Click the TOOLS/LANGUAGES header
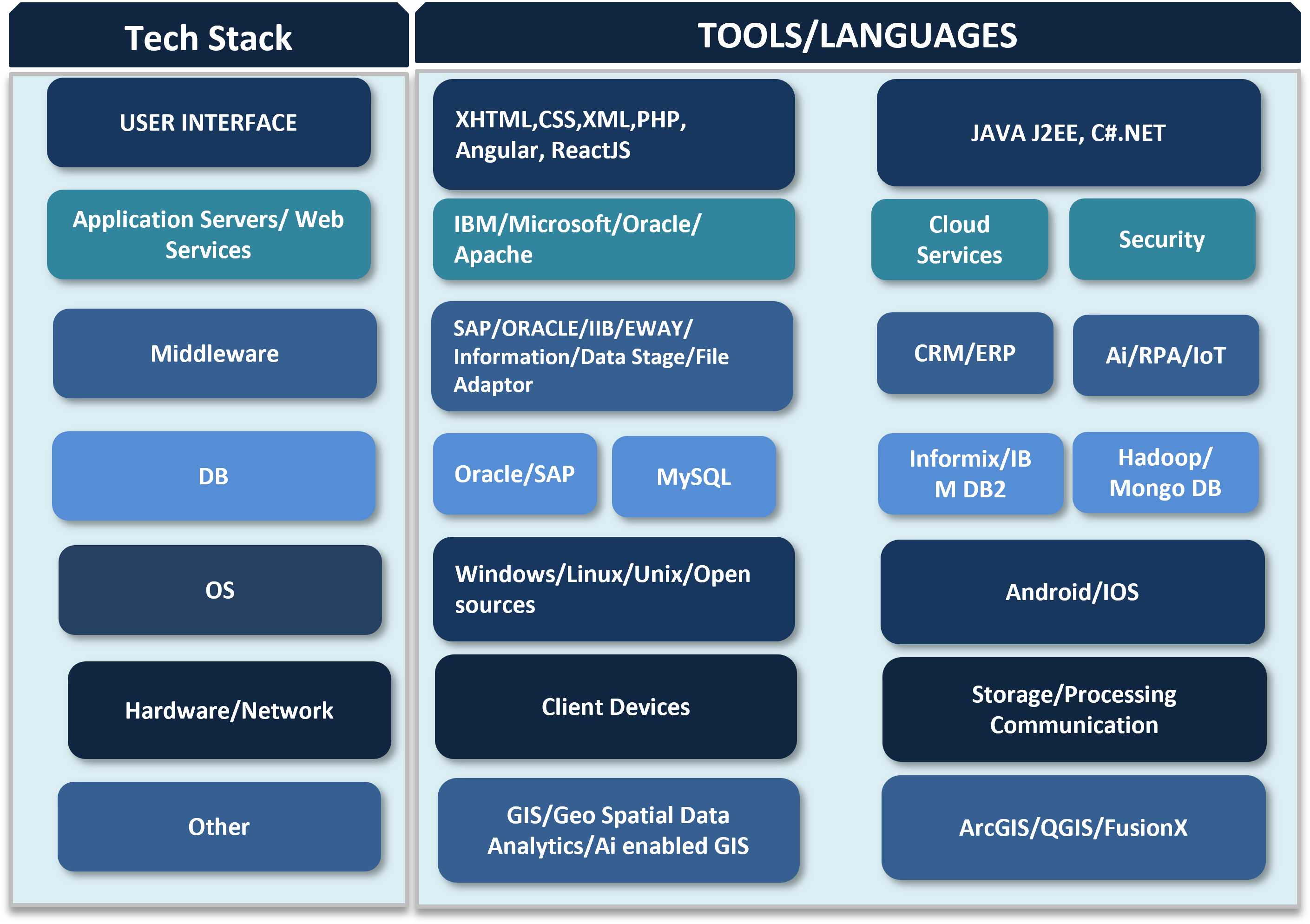1310x924 pixels. click(857, 35)
